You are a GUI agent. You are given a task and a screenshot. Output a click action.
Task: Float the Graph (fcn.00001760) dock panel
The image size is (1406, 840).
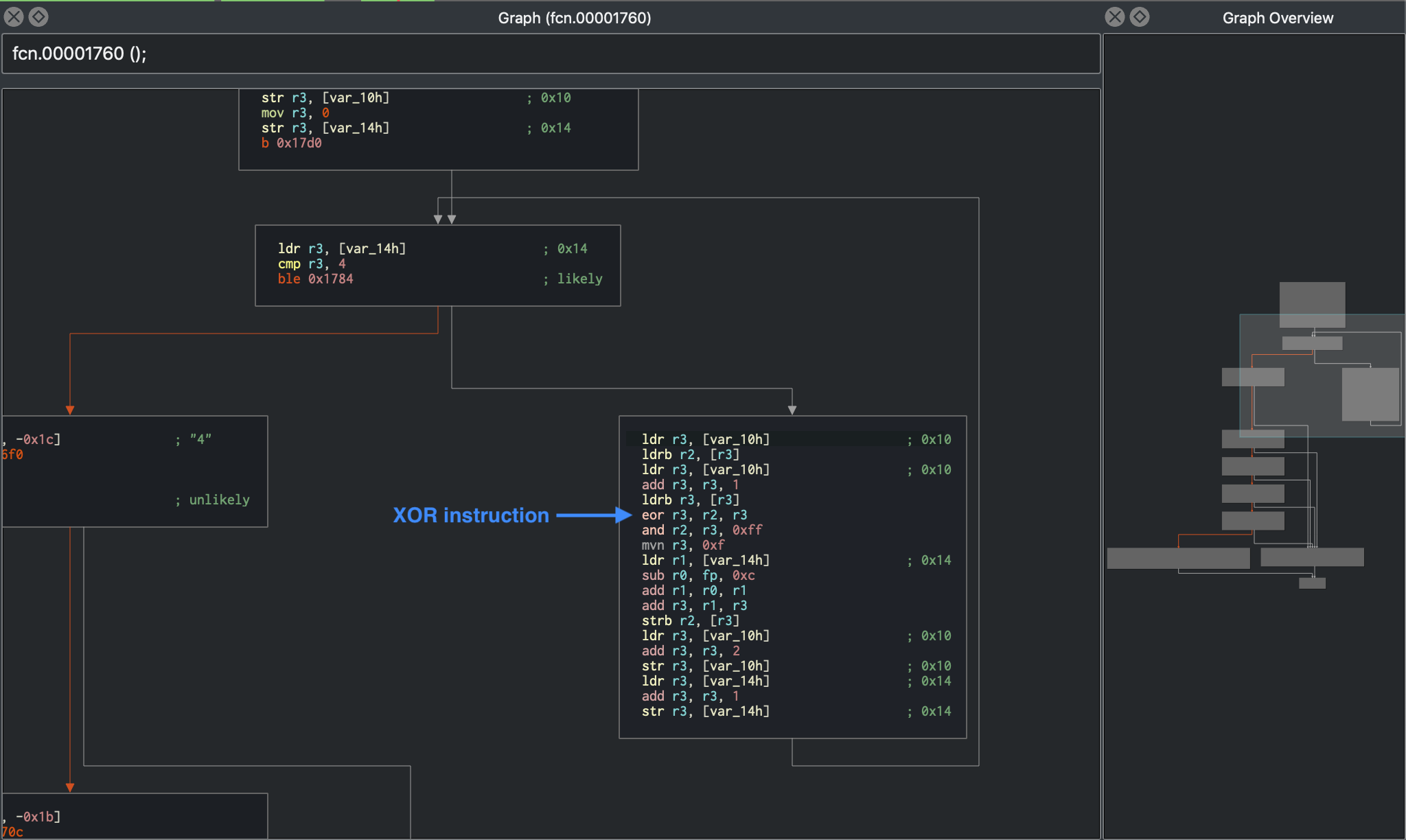coord(38,17)
